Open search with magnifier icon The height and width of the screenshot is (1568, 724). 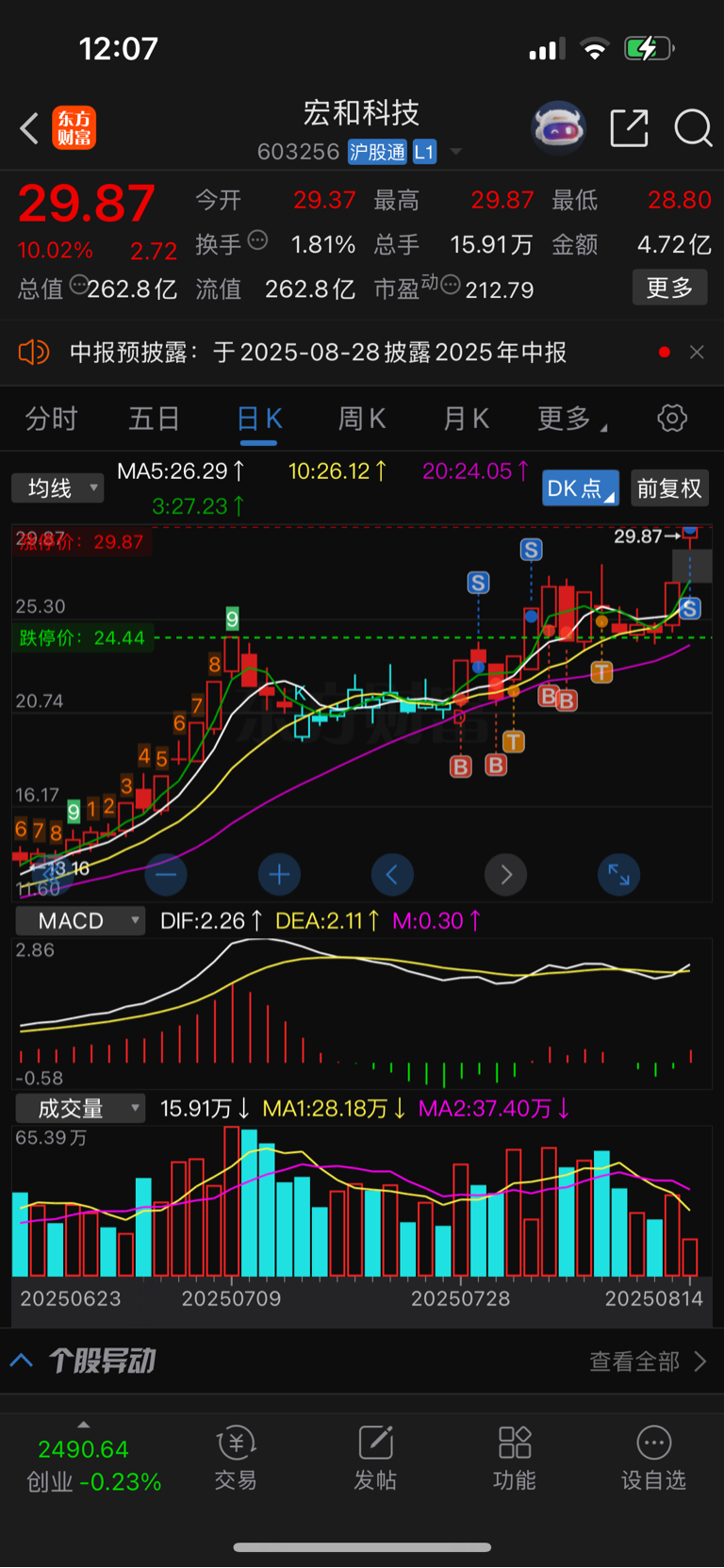(x=693, y=128)
